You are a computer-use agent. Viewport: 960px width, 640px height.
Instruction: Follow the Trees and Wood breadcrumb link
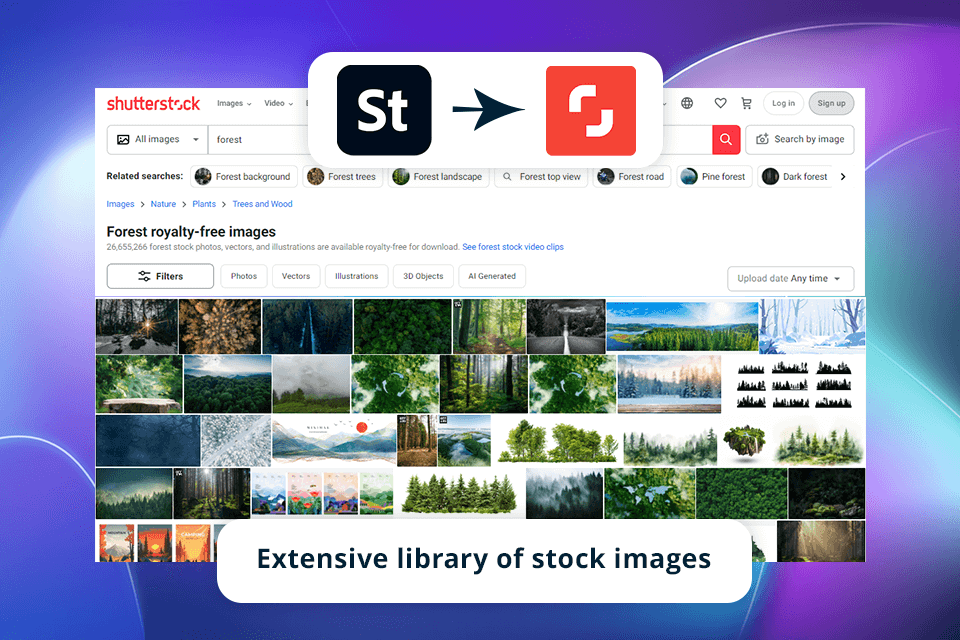click(262, 204)
